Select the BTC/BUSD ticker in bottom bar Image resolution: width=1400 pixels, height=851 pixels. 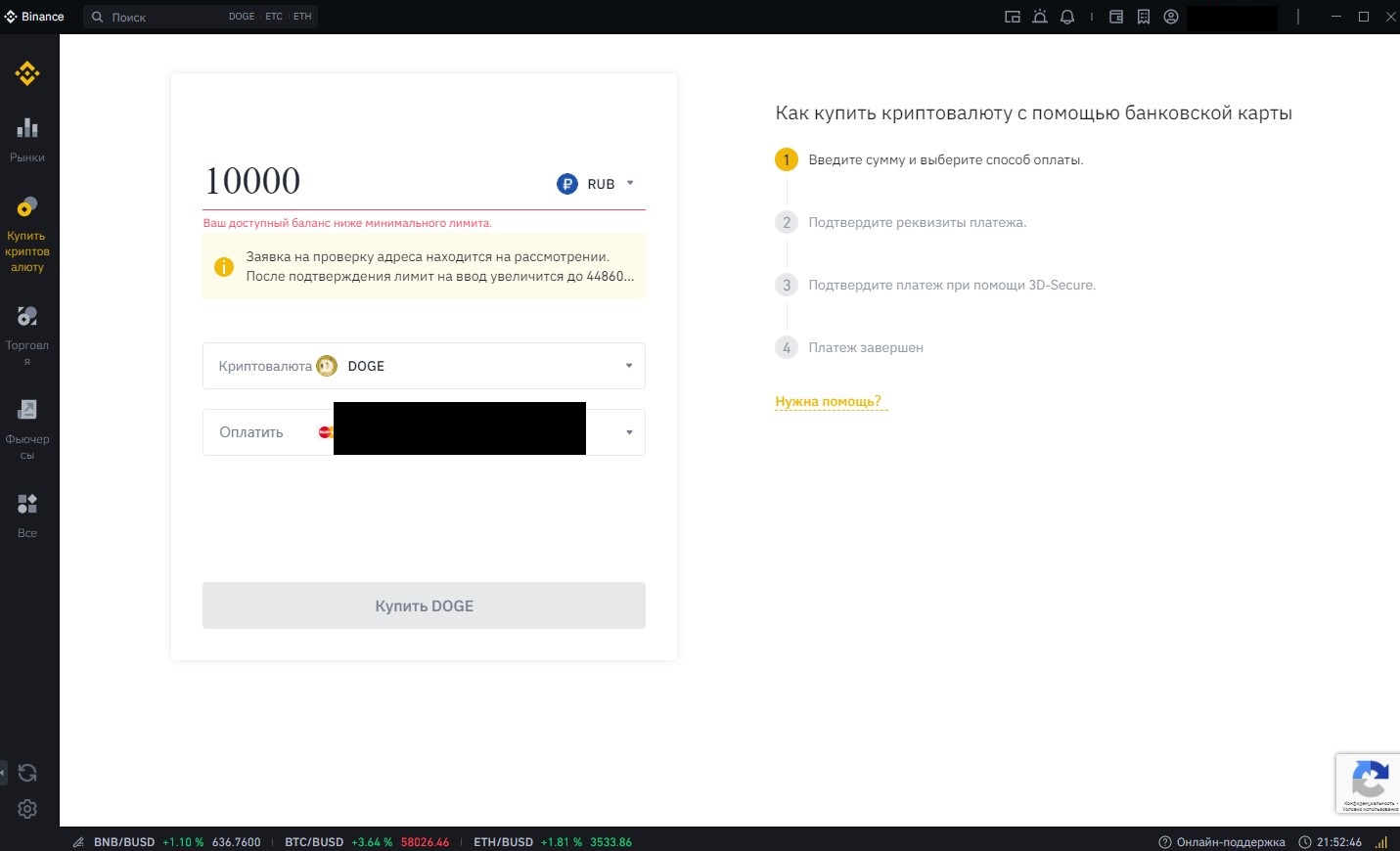pyautogui.click(x=367, y=842)
